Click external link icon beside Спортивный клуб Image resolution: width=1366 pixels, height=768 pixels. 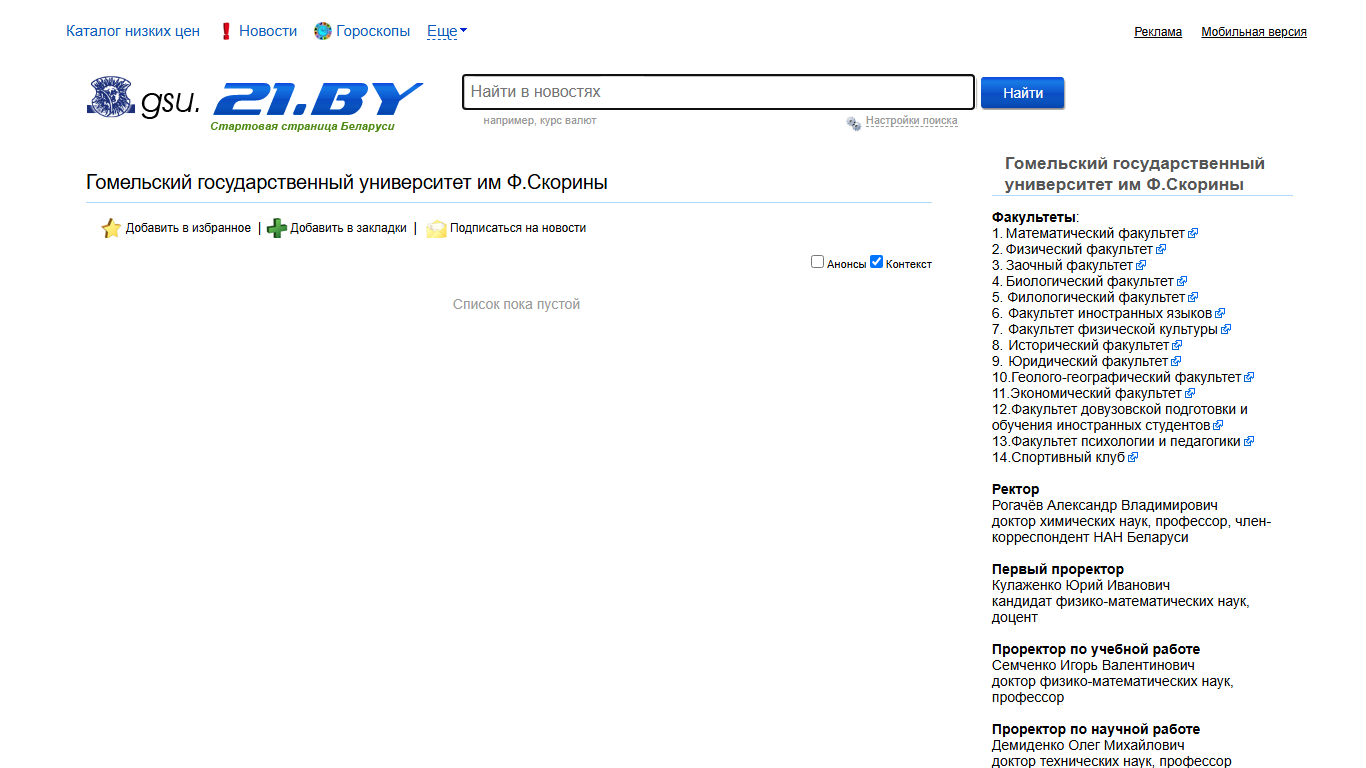coord(1133,457)
